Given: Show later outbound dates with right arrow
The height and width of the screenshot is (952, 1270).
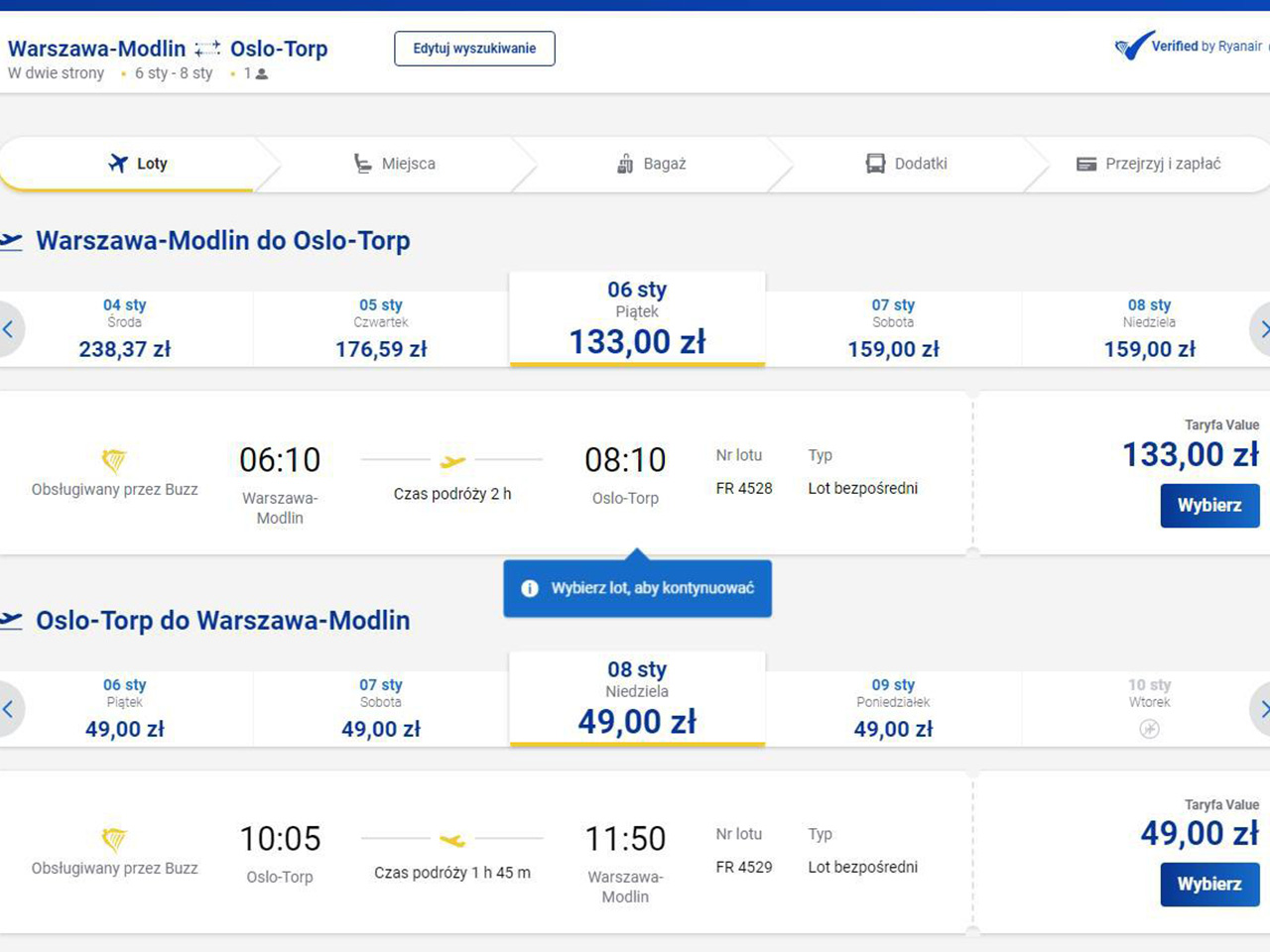Looking at the screenshot, I should pos(1262,329).
